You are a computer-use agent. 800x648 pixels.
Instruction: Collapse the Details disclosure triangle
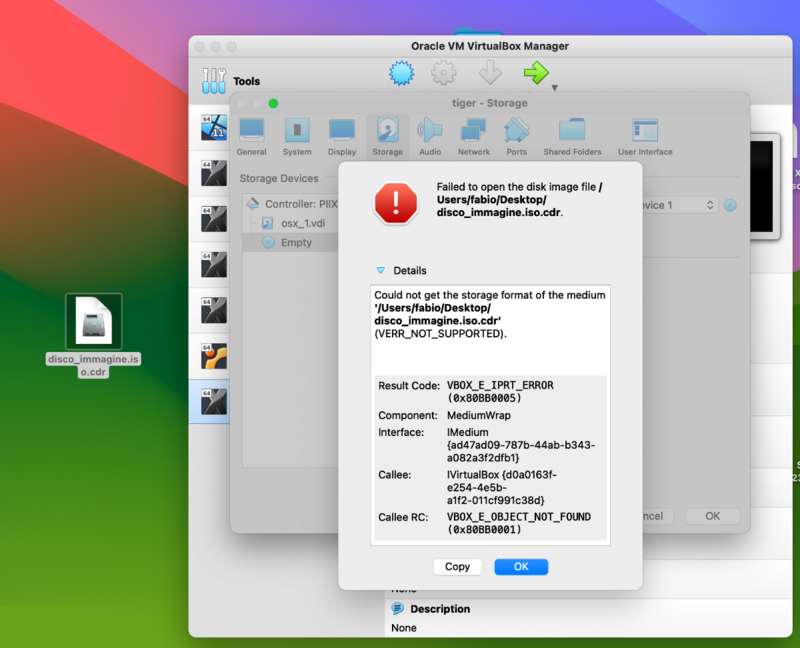381,270
